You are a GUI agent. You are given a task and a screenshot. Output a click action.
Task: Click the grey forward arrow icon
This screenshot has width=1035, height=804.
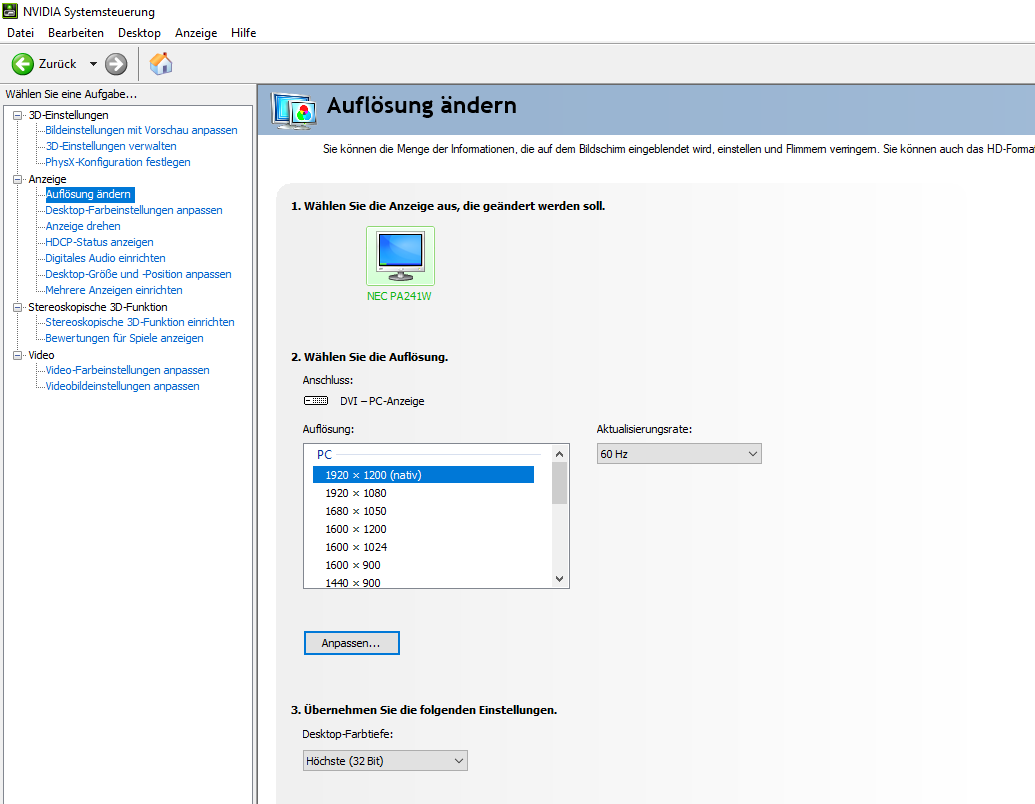(116, 64)
